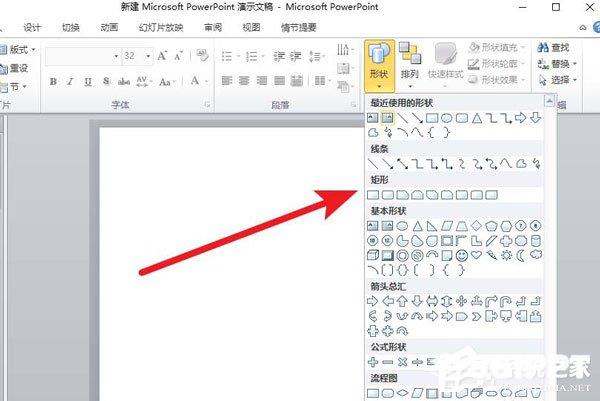Click the shapes gallery scroll-up arrow
Viewport: 600px width, 401px height.
click(549, 101)
